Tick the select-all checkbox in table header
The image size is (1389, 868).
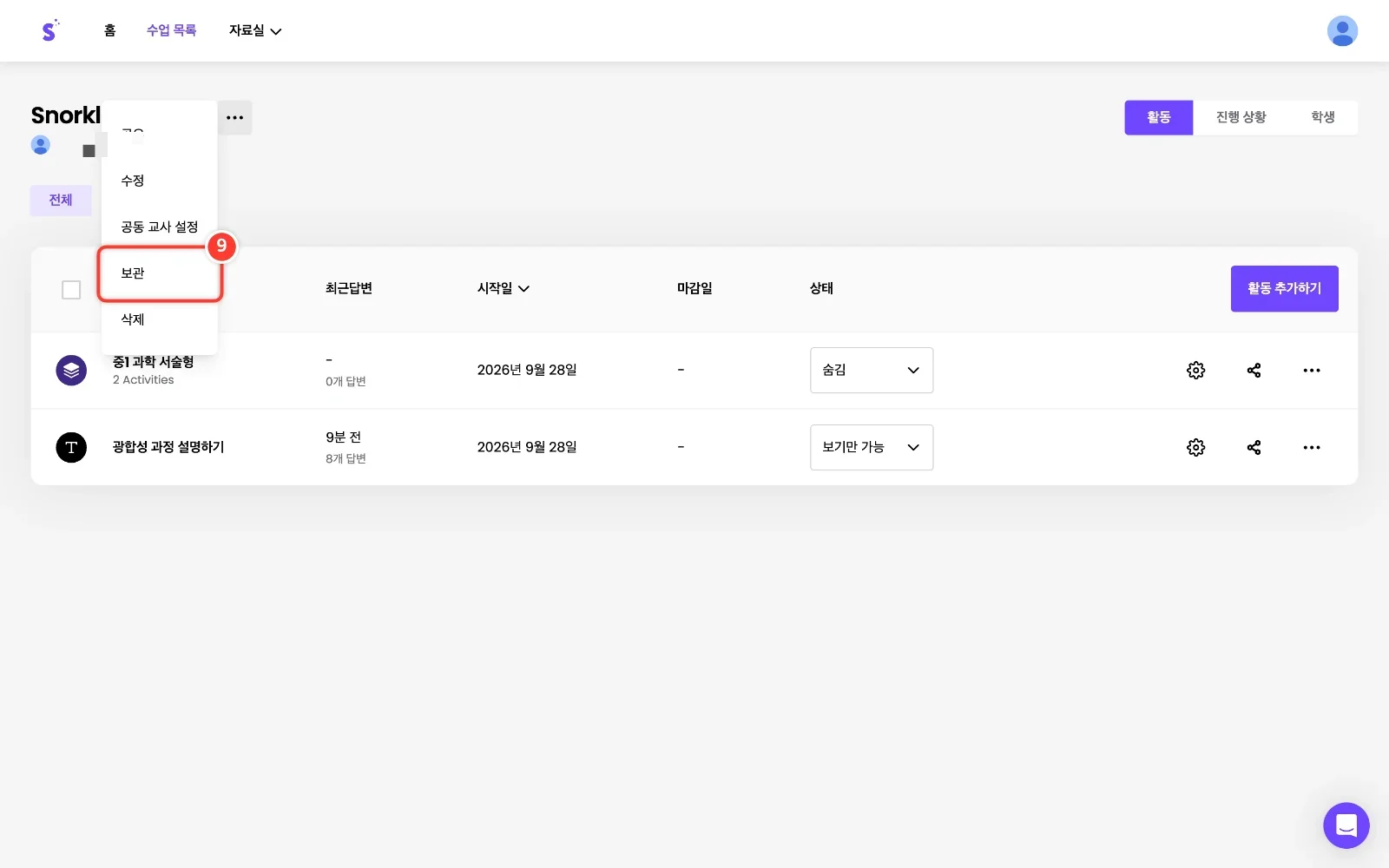pyautogui.click(x=71, y=290)
